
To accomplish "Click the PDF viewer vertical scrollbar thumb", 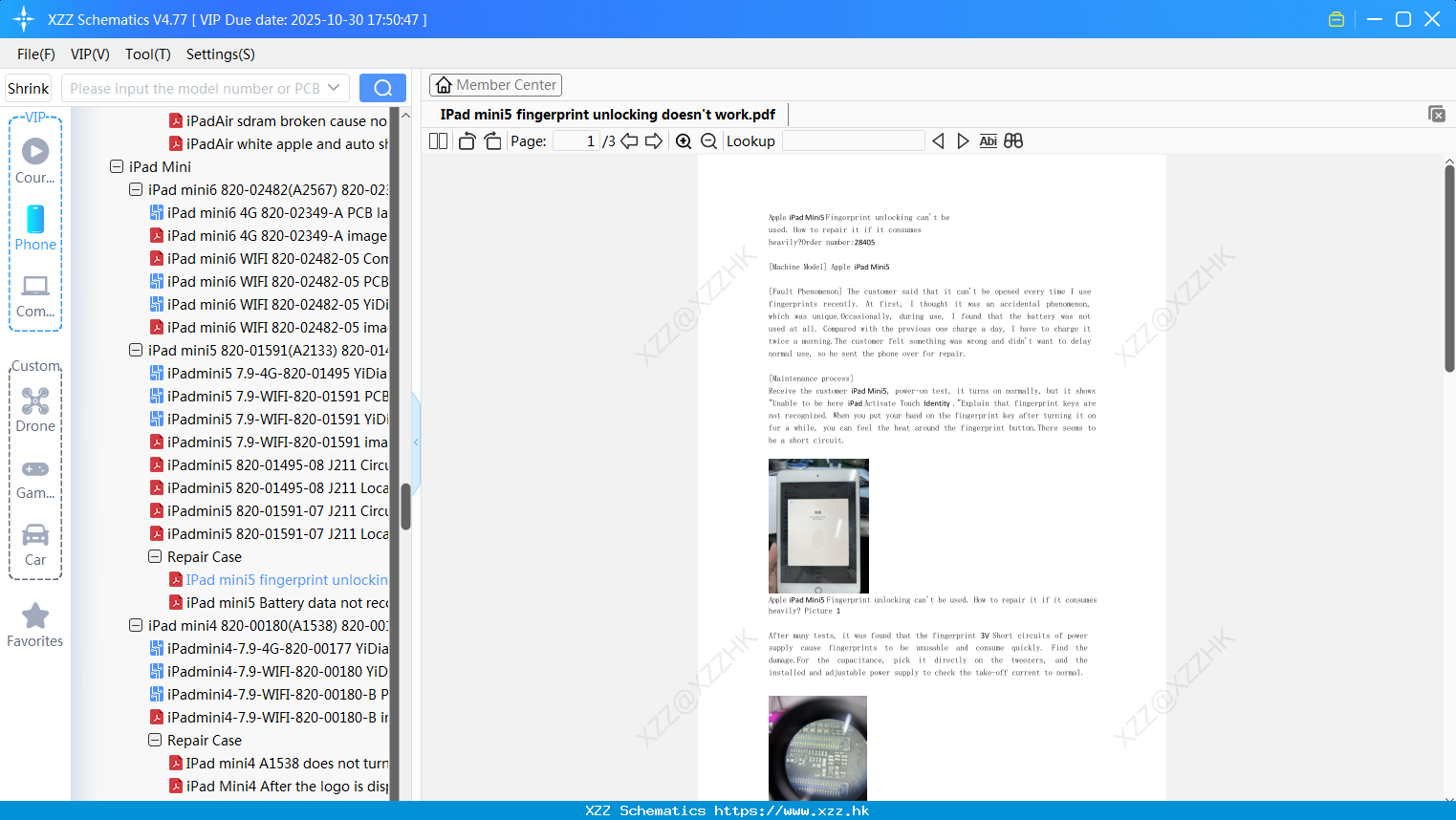I will [x=1449, y=269].
